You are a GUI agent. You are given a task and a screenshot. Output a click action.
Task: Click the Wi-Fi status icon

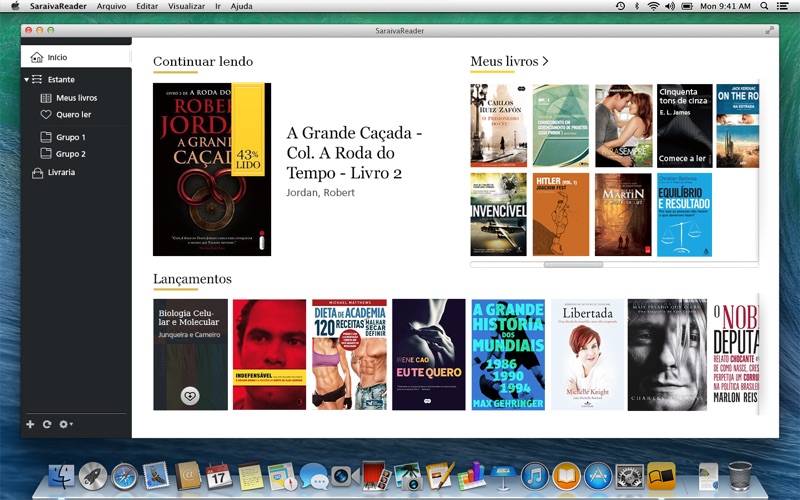(x=653, y=6)
